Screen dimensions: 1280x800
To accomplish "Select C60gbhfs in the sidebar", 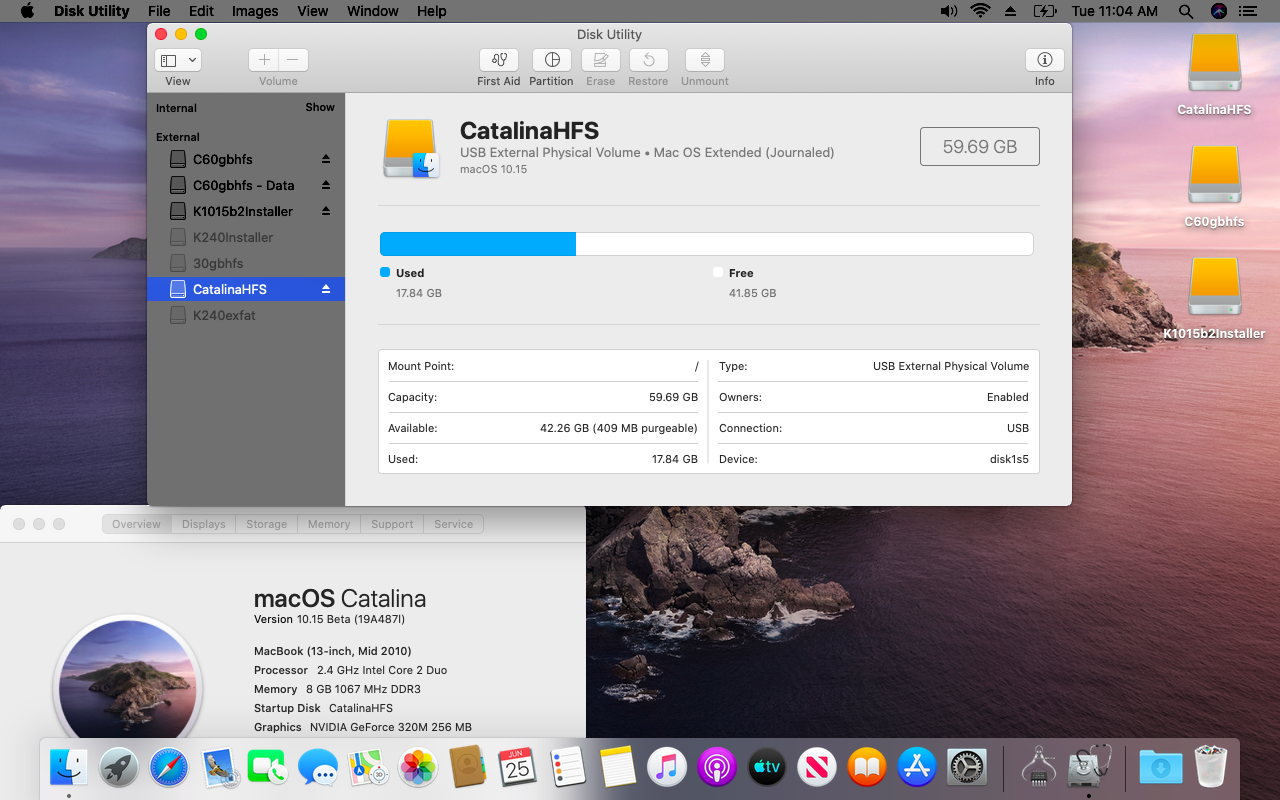I will (x=246, y=159).
